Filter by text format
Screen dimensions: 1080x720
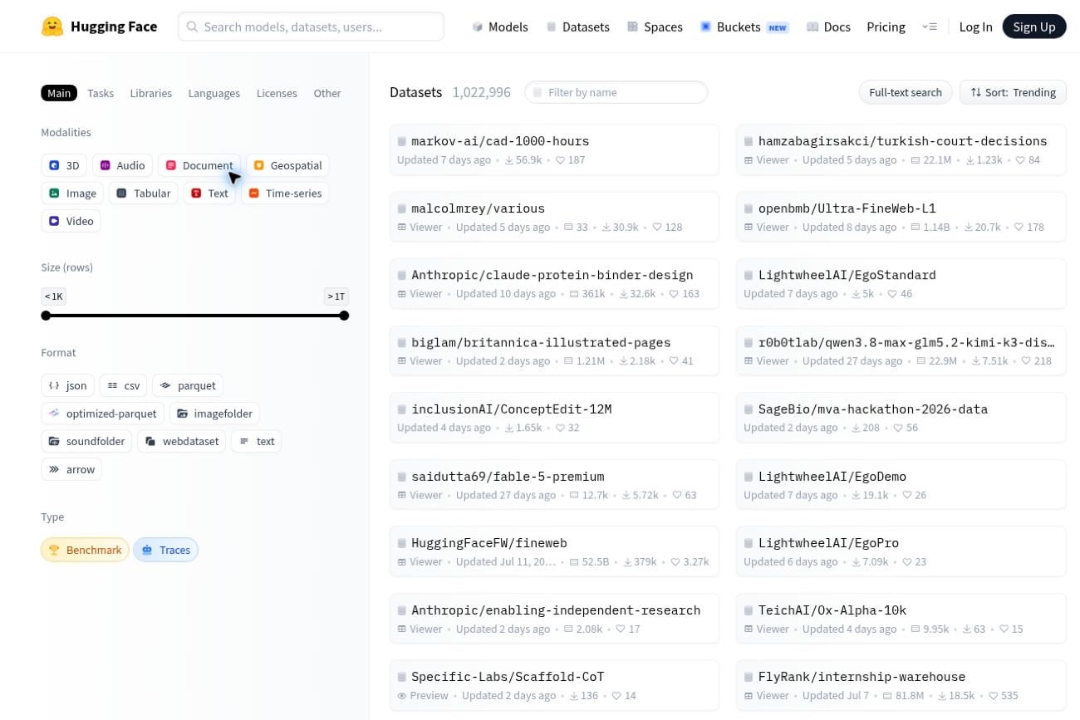(x=256, y=441)
